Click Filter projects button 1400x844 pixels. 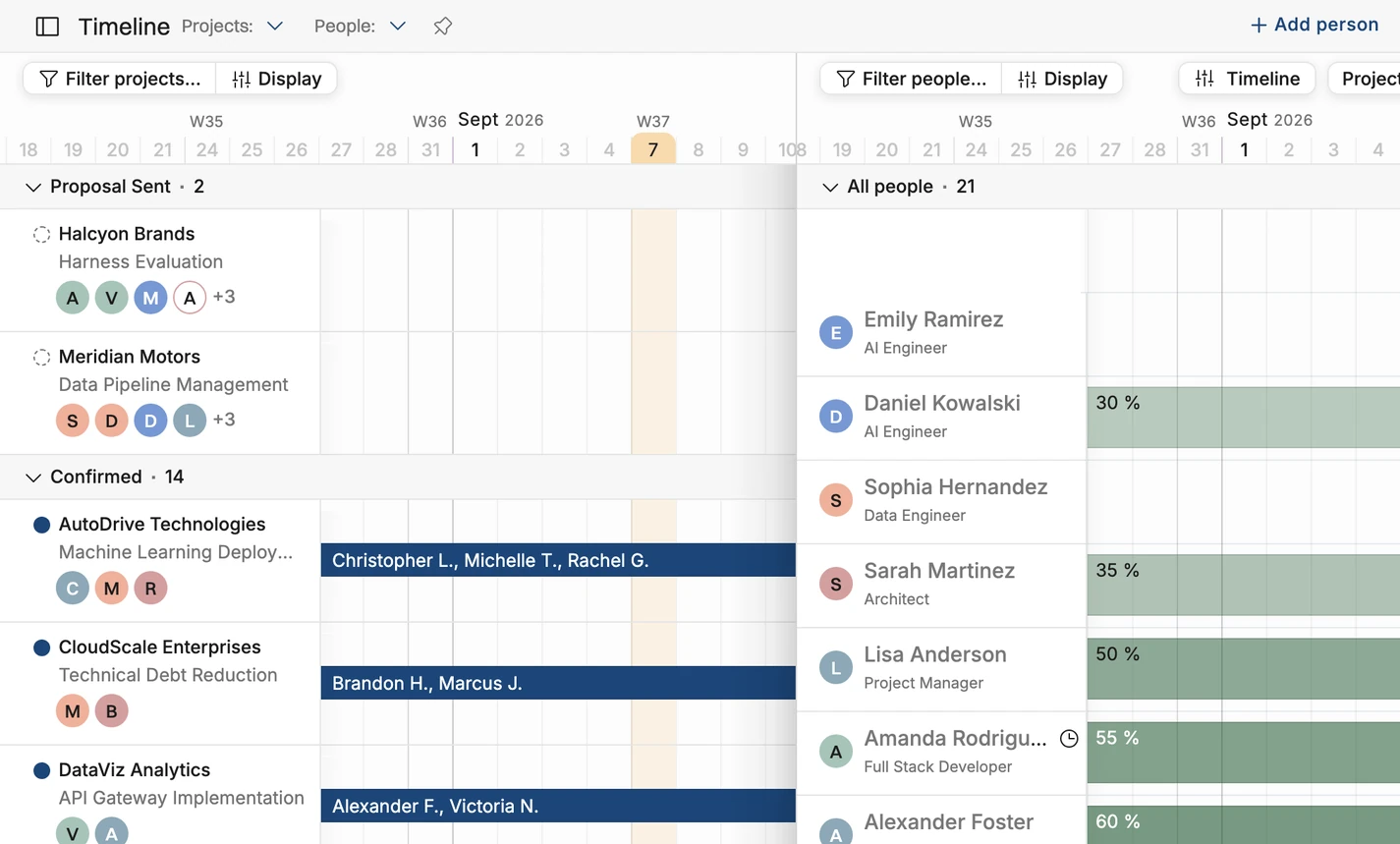coord(119,79)
